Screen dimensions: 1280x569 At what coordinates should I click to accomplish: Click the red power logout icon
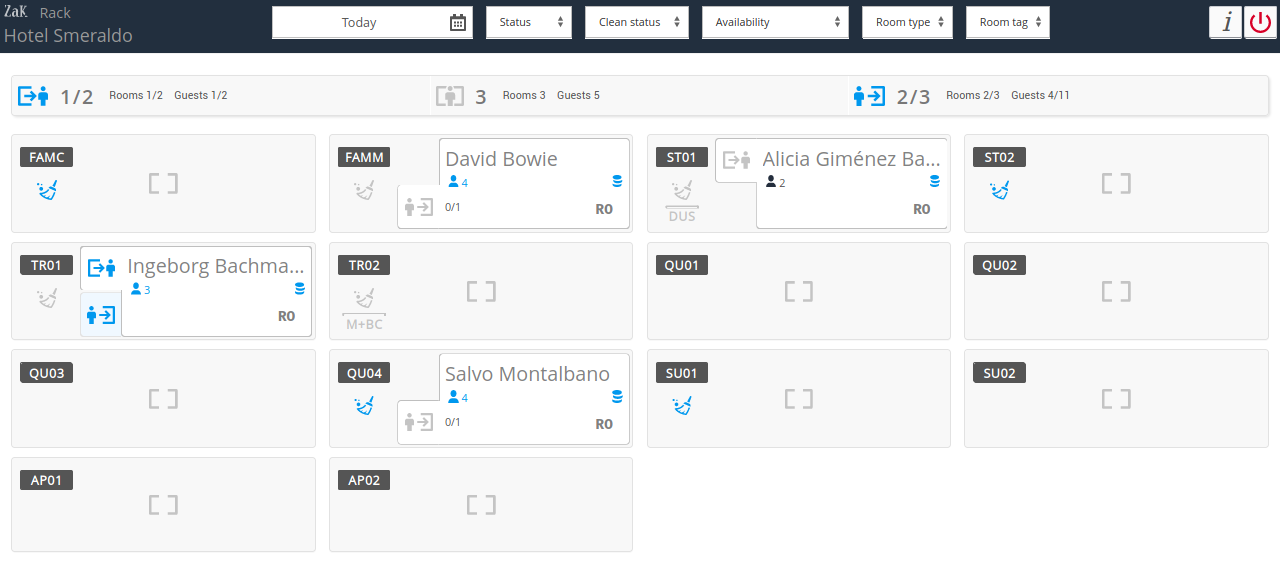(x=1259, y=22)
